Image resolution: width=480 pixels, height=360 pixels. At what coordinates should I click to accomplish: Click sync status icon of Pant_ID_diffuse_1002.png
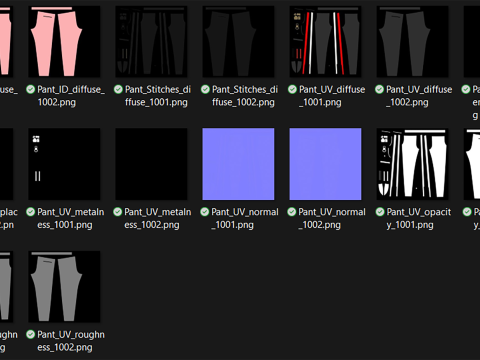point(31,89)
